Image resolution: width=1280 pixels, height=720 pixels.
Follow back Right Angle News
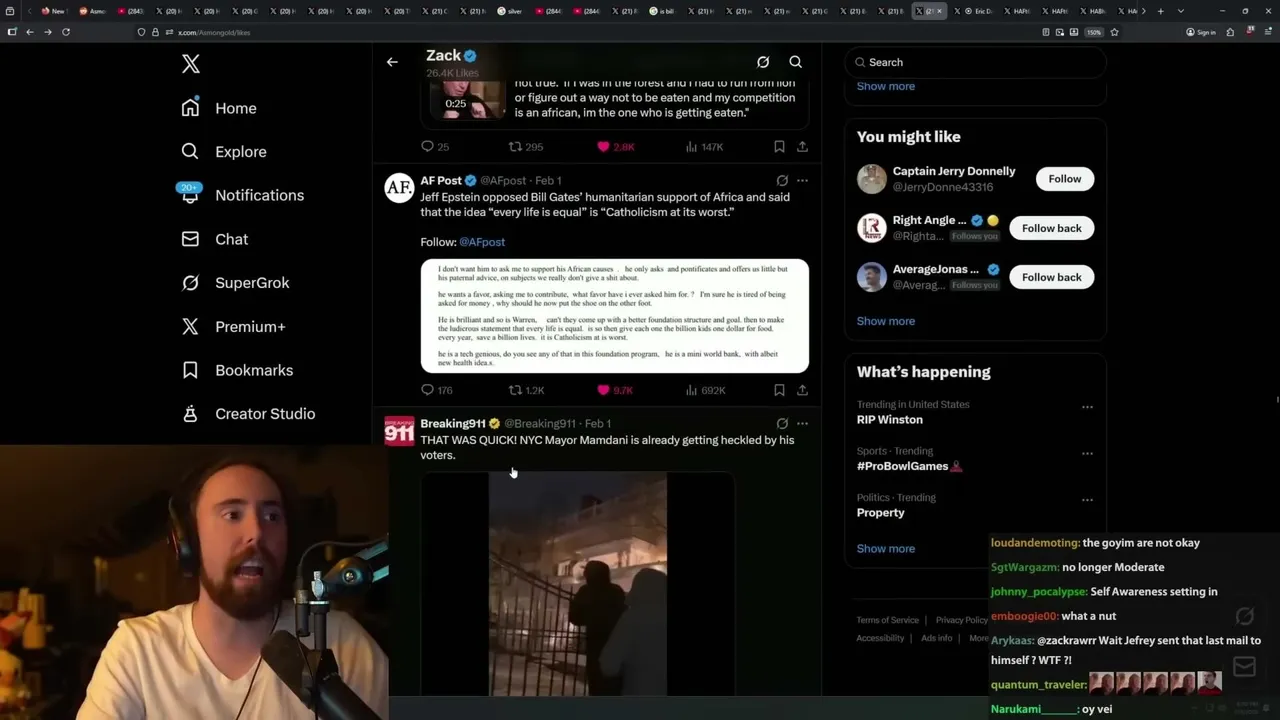tap(1052, 228)
